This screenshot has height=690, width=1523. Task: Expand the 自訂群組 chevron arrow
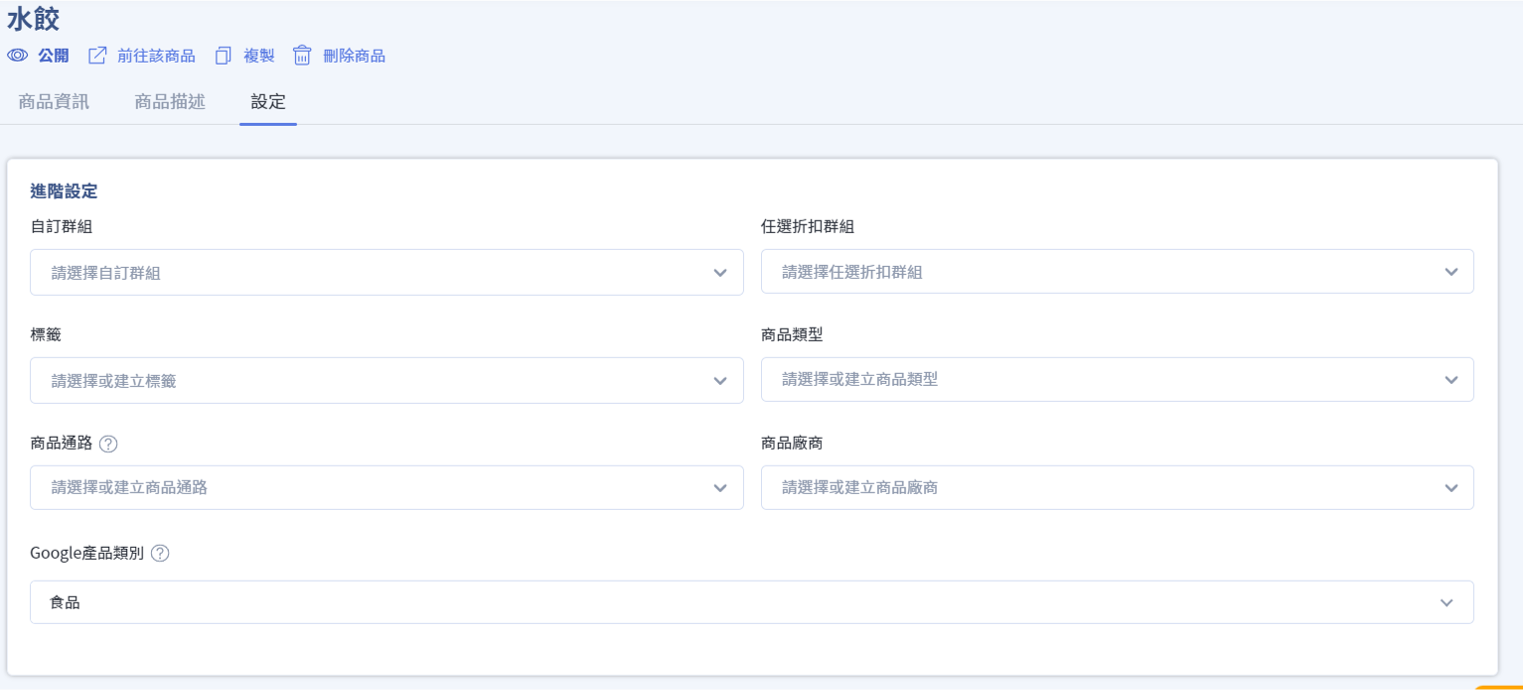[720, 272]
